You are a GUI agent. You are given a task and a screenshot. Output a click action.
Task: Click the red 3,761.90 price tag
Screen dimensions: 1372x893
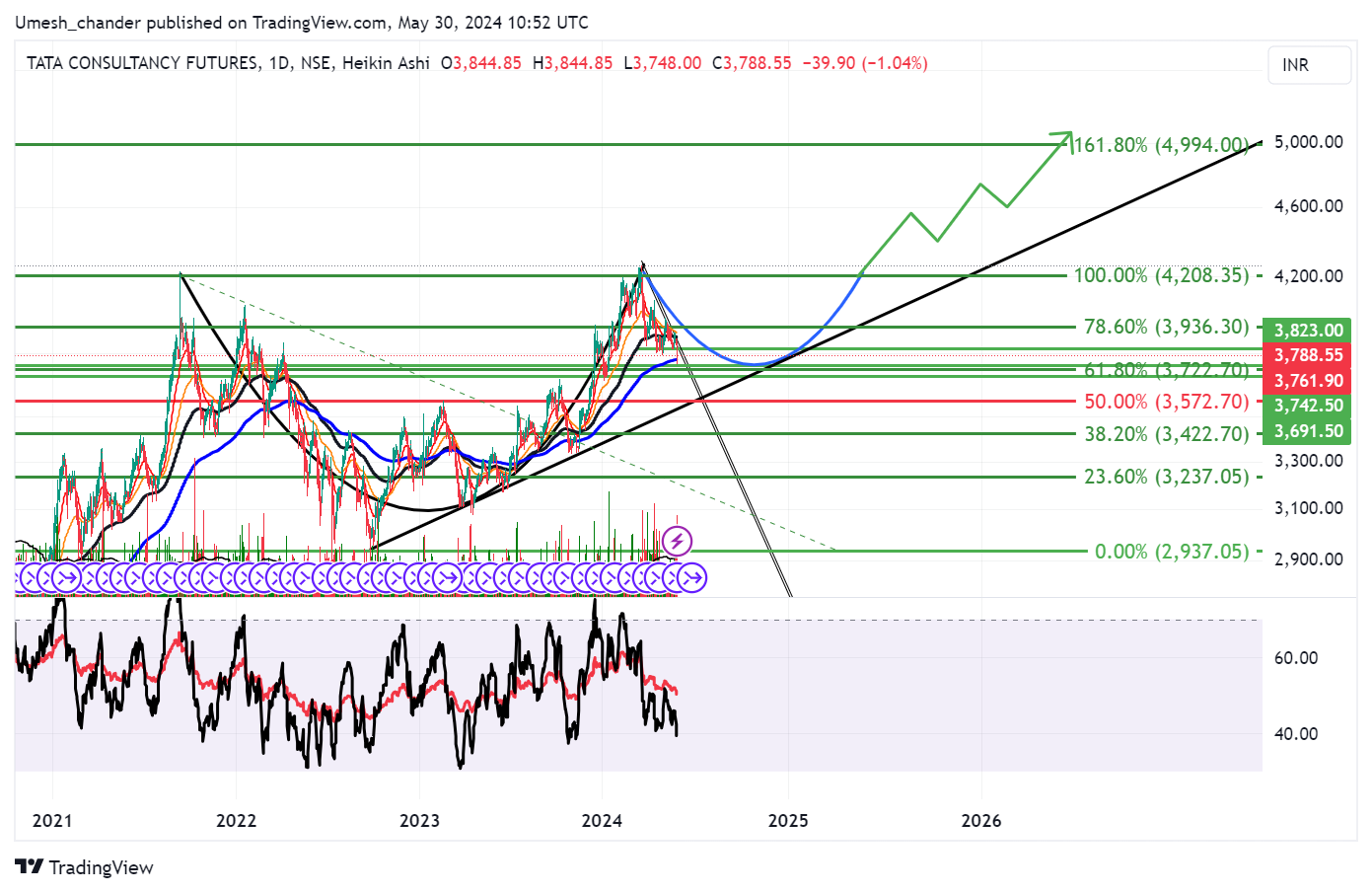[x=1308, y=381]
